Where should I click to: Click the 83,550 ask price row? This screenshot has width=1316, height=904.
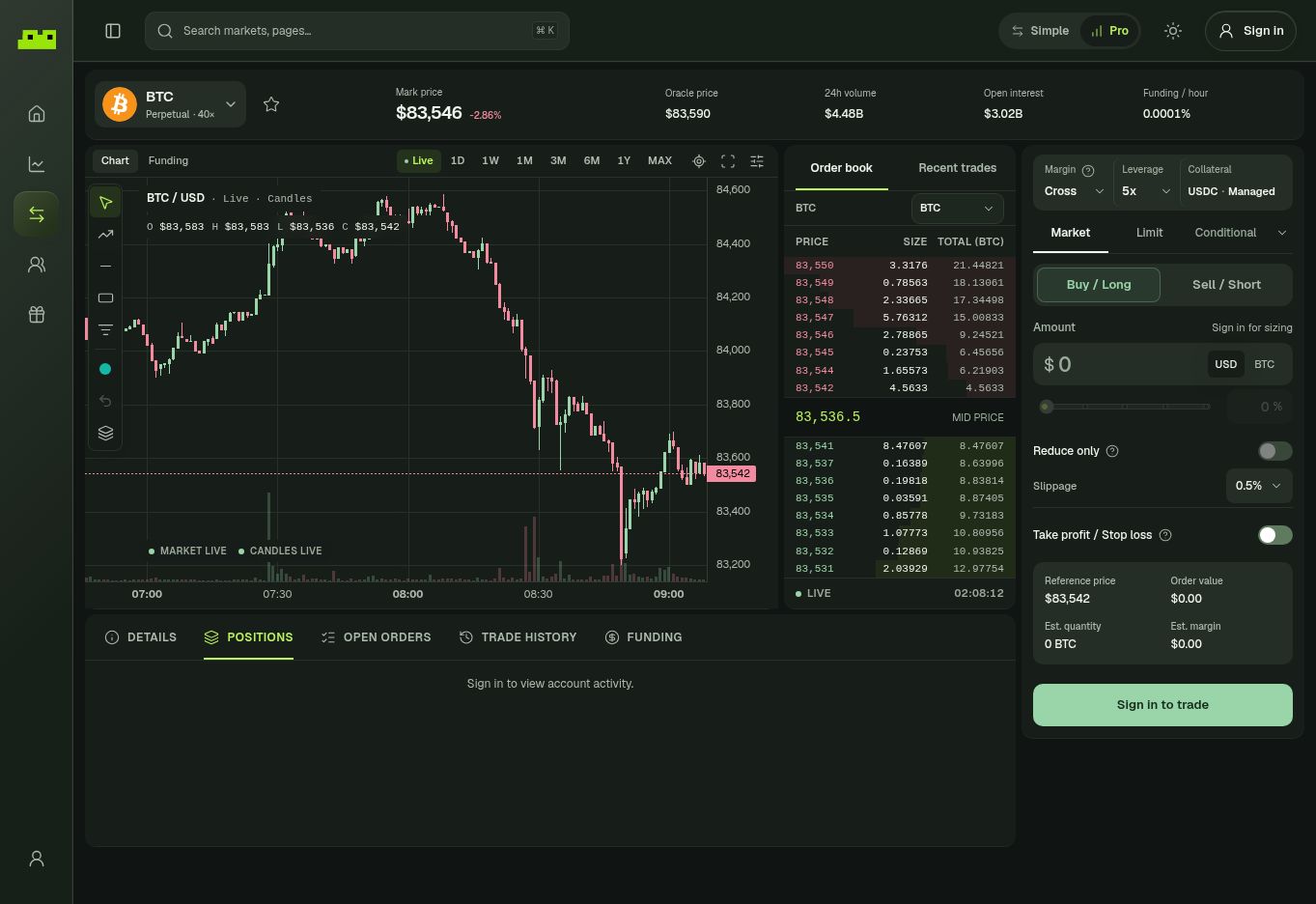point(899,266)
